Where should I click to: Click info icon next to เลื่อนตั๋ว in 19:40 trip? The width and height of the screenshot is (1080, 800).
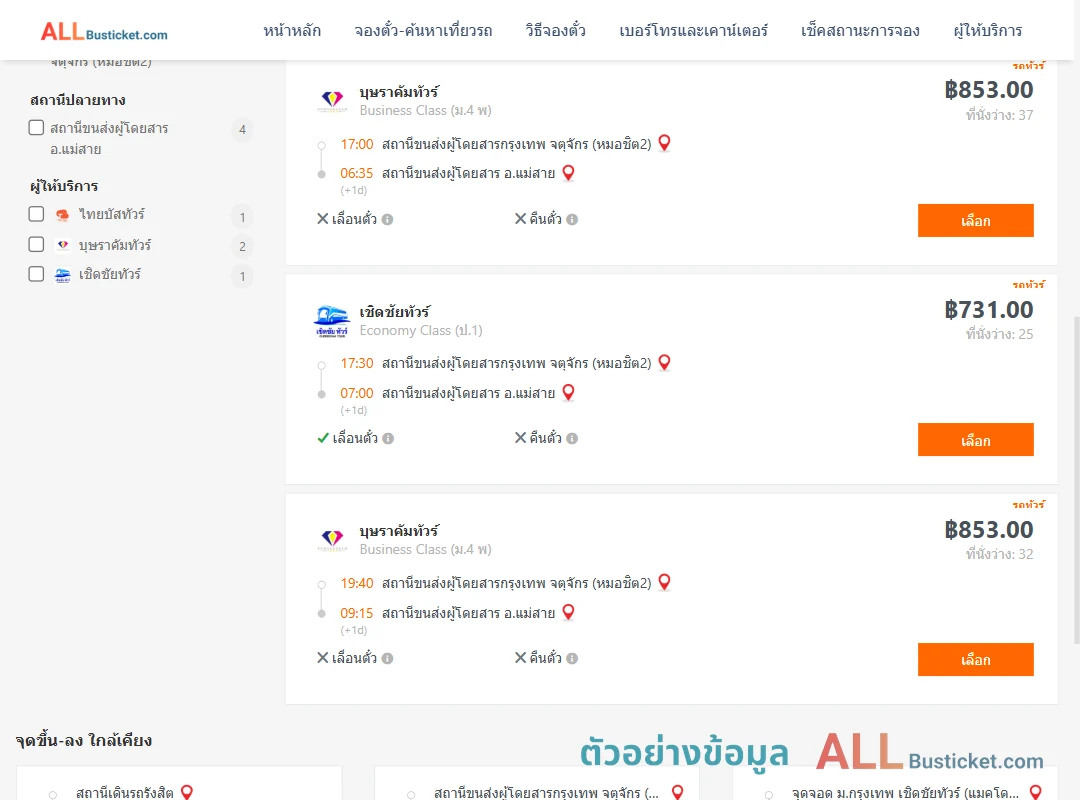[388, 658]
